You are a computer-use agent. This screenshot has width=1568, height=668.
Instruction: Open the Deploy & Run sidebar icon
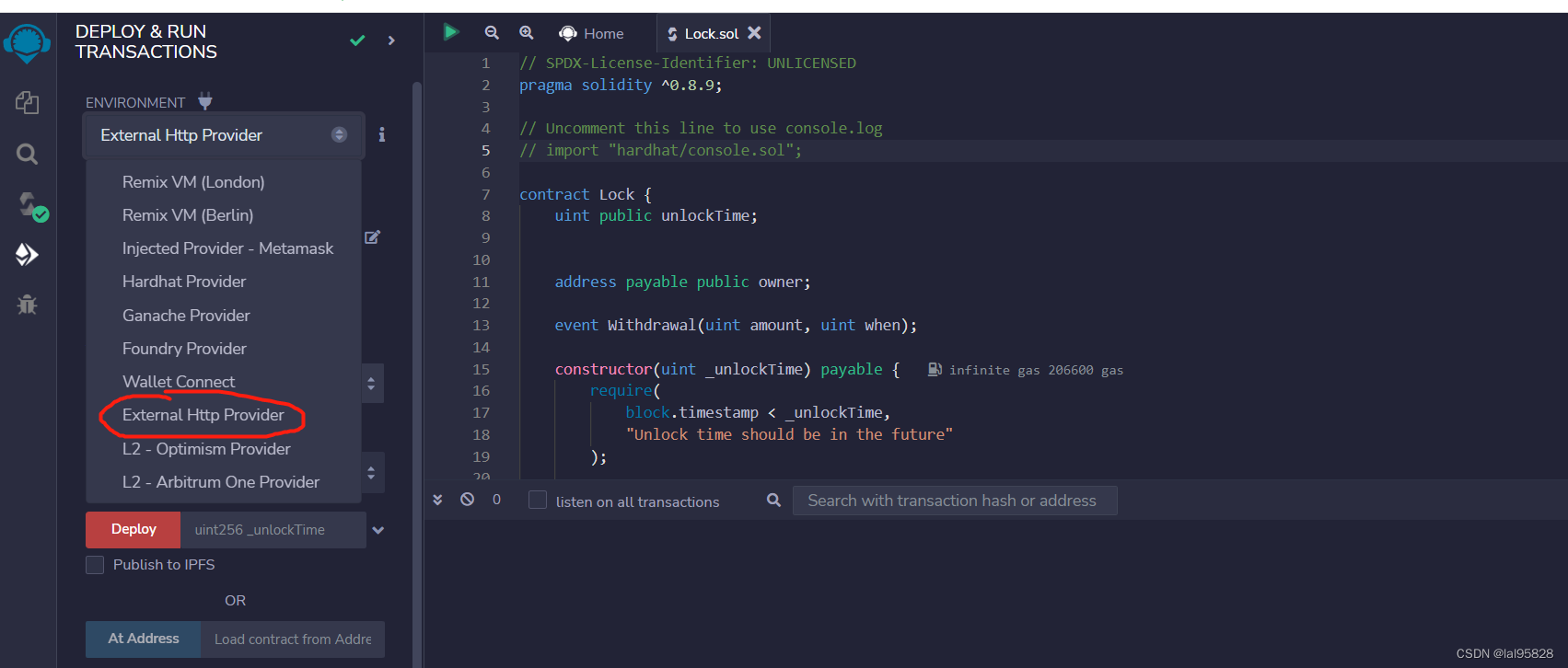pyautogui.click(x=27, y=254)
